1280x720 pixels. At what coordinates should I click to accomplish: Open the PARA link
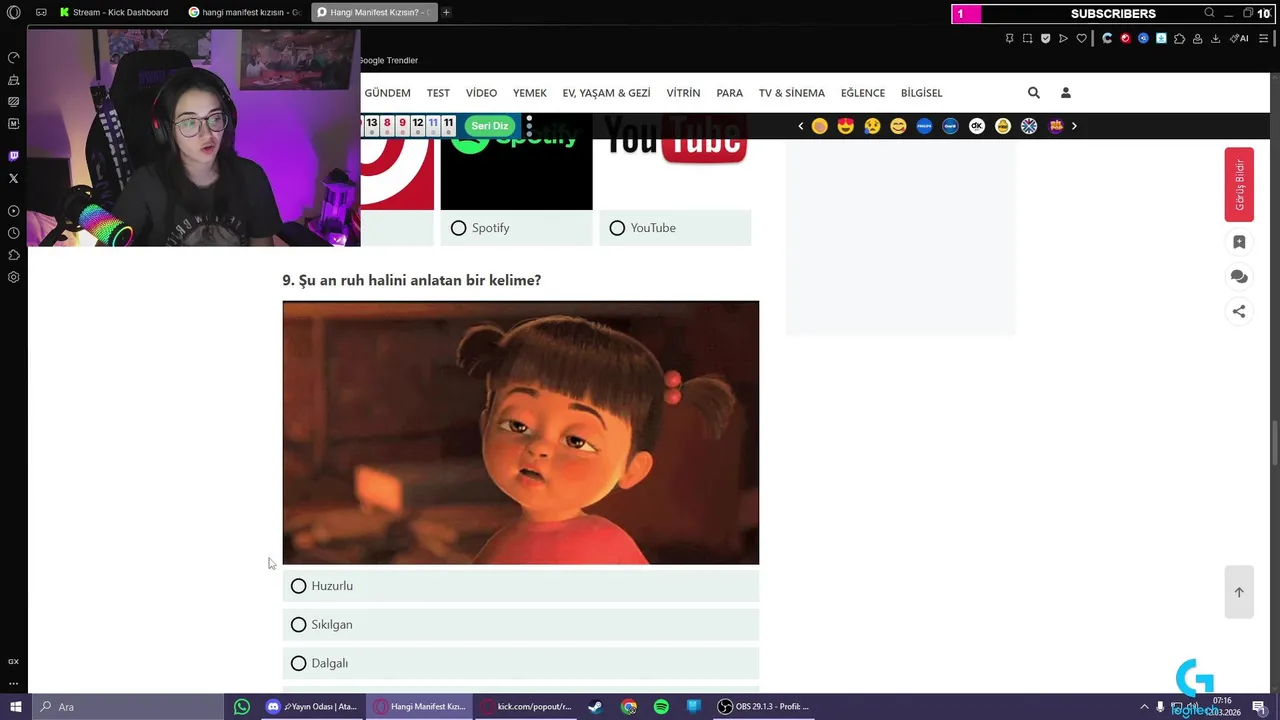pos(730,93)
